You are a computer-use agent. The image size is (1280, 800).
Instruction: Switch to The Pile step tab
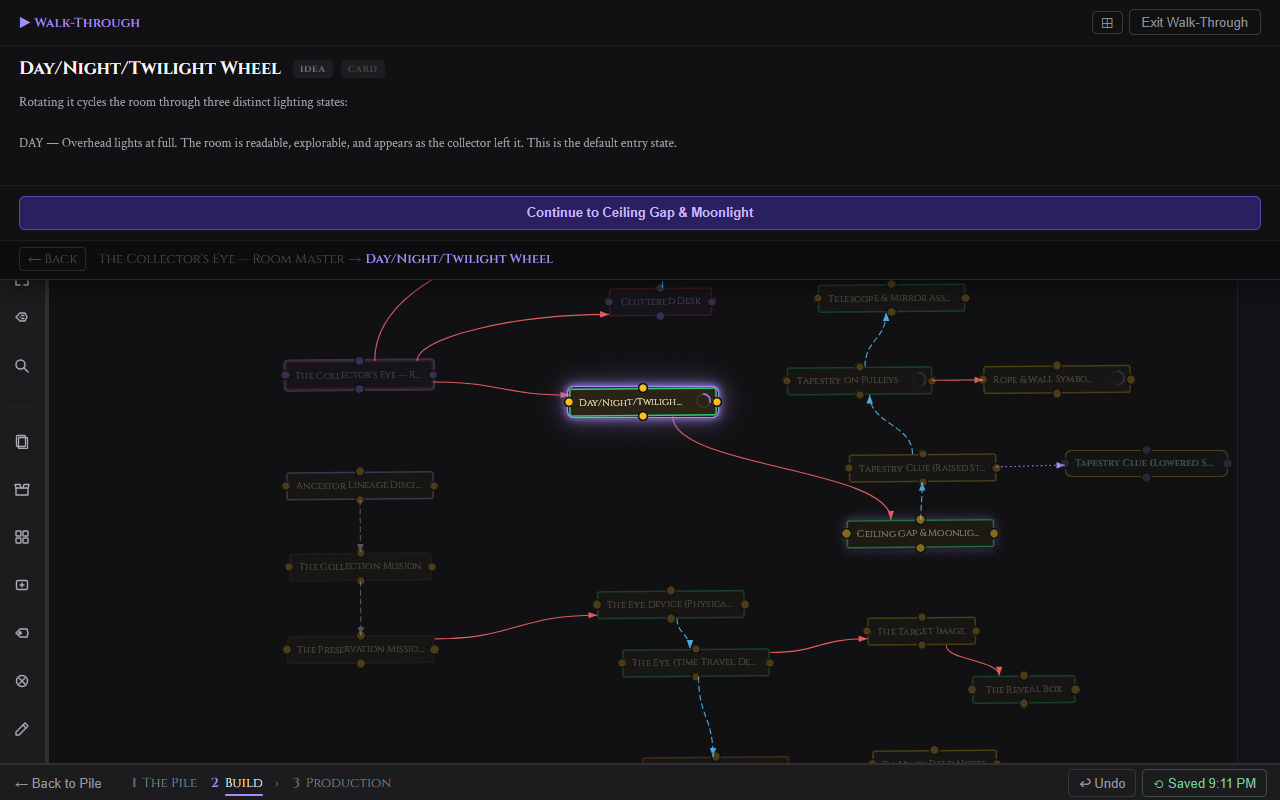164,783
